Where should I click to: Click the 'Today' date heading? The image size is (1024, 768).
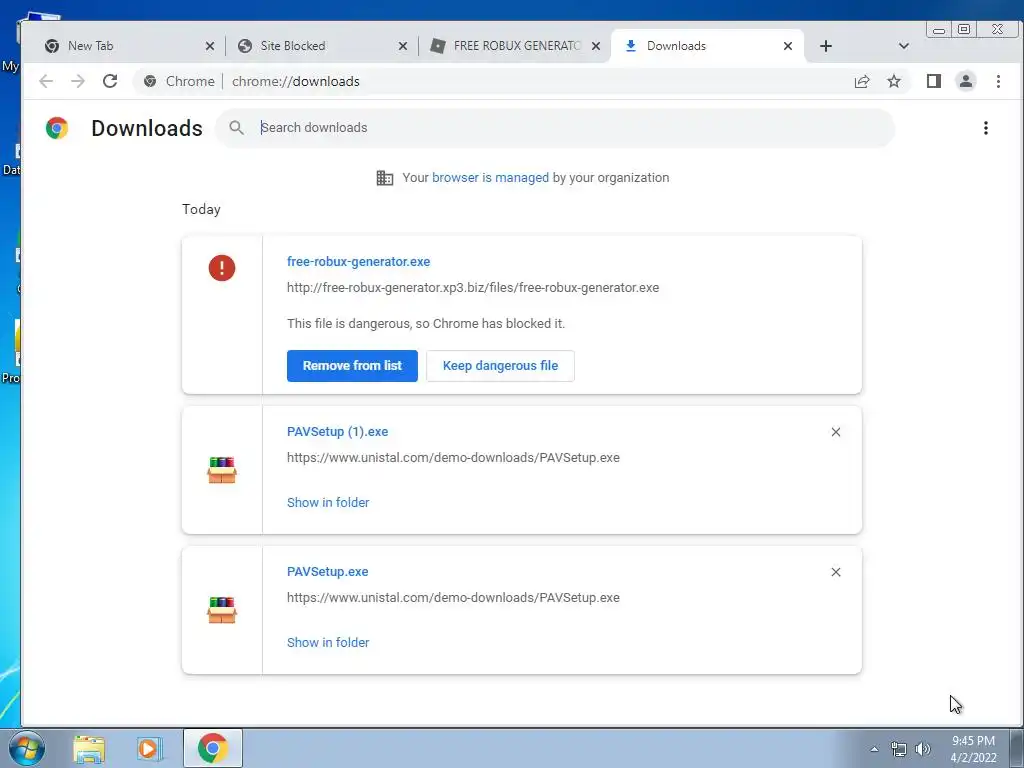201,209
